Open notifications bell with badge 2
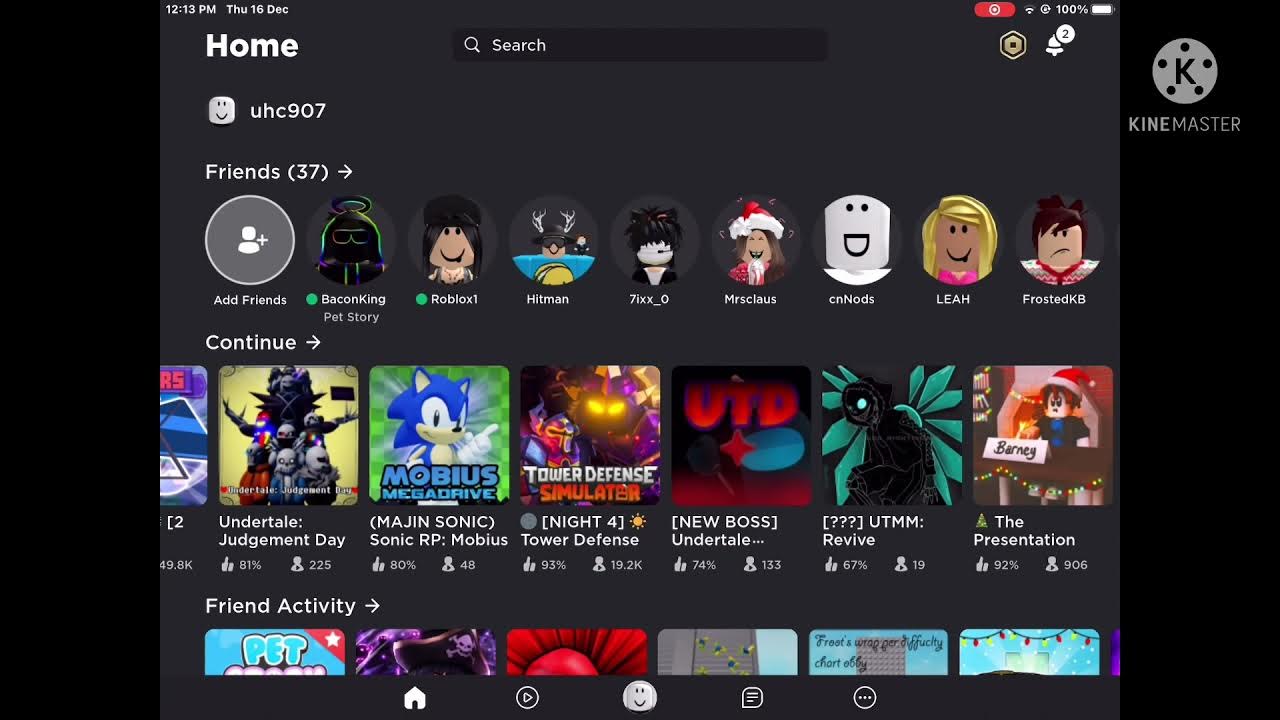 [1058, 43]
